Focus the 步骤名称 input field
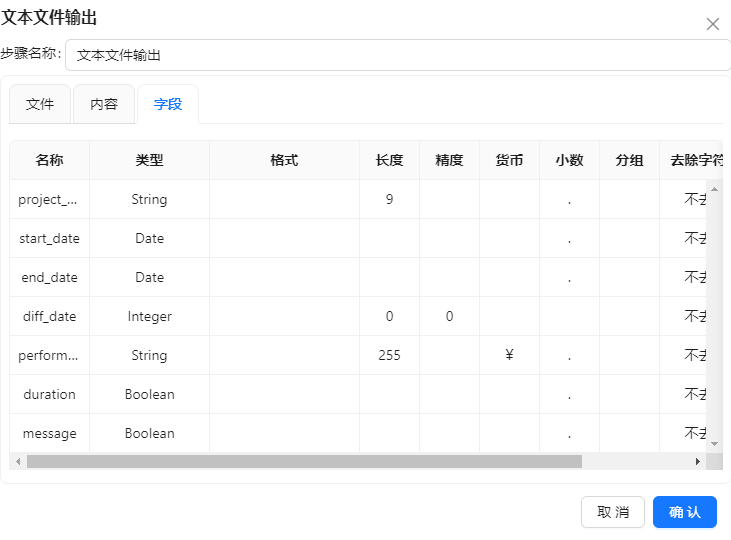The height and width of the screenshot is (540, 731). (397, 55)
